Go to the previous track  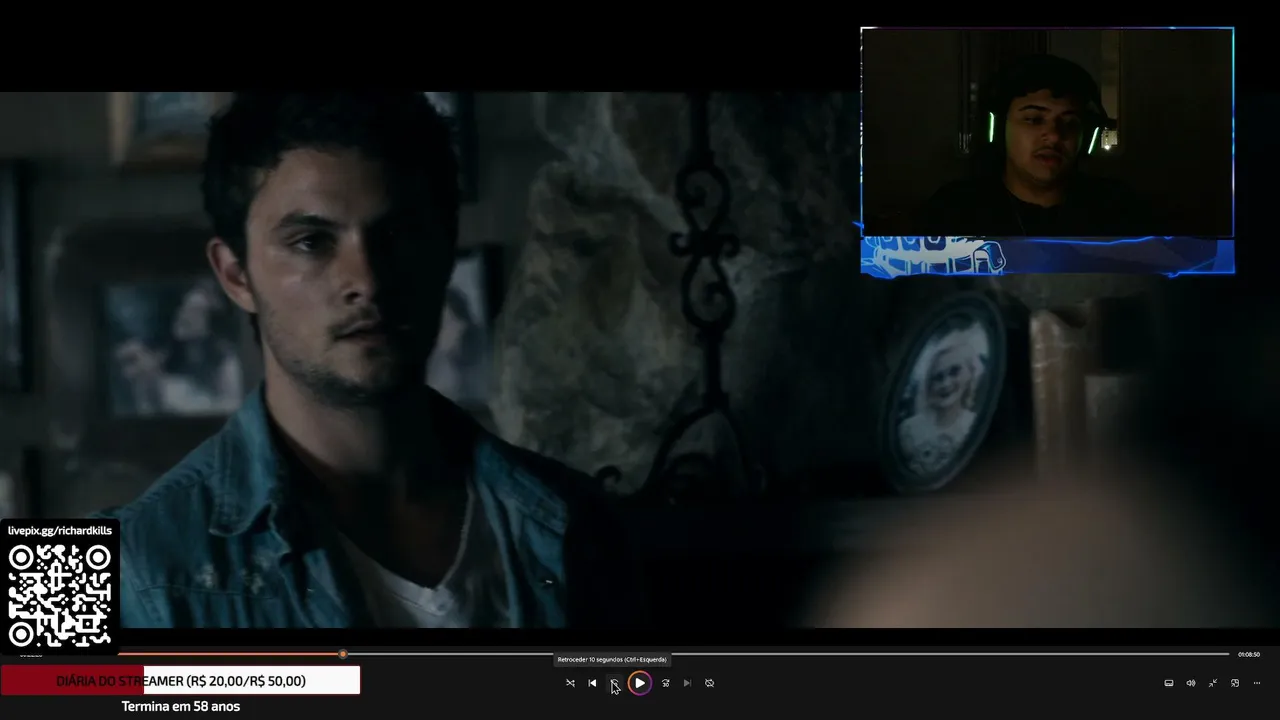[x=592, y=683]
